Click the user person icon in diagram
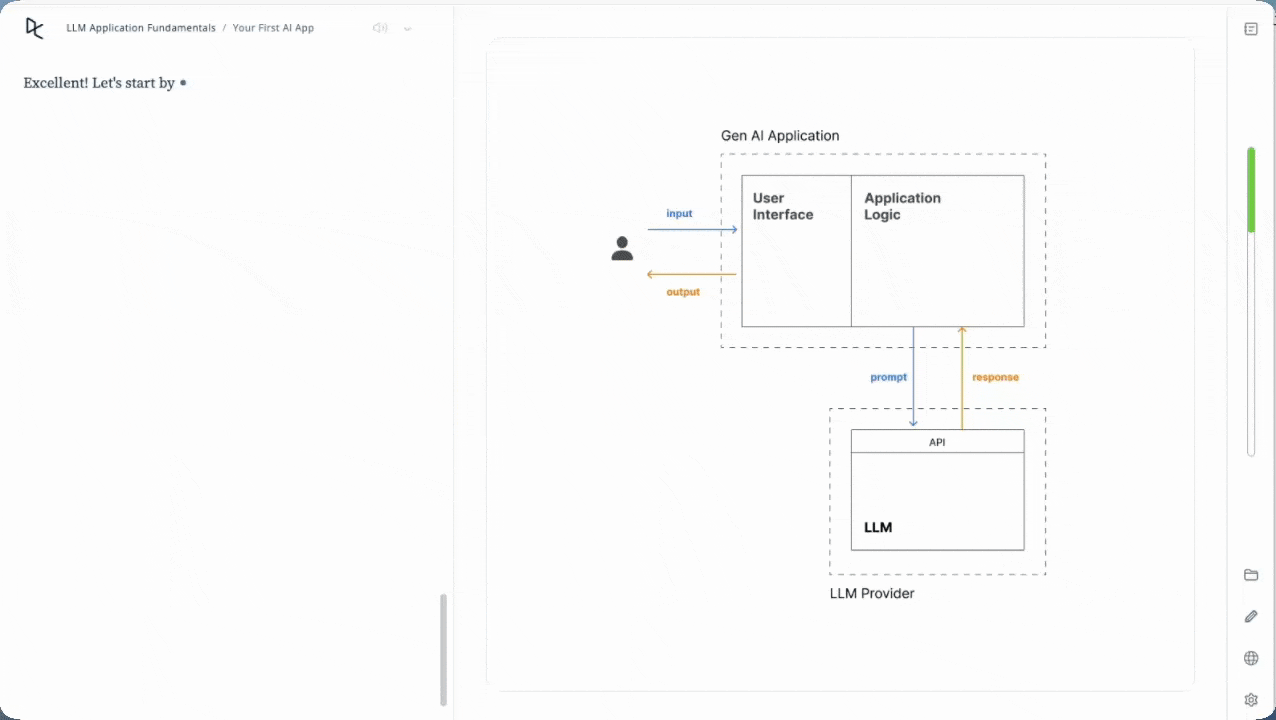Screen dimensions: 1276x720 [x=622, y=249]
